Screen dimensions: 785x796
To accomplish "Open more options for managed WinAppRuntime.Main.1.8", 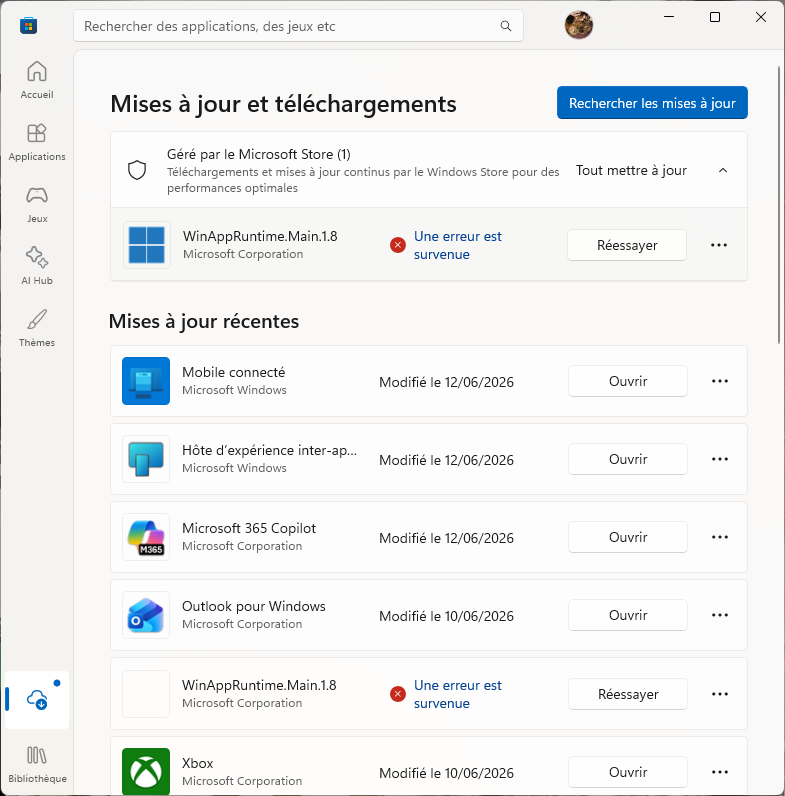I will [719, 245].
